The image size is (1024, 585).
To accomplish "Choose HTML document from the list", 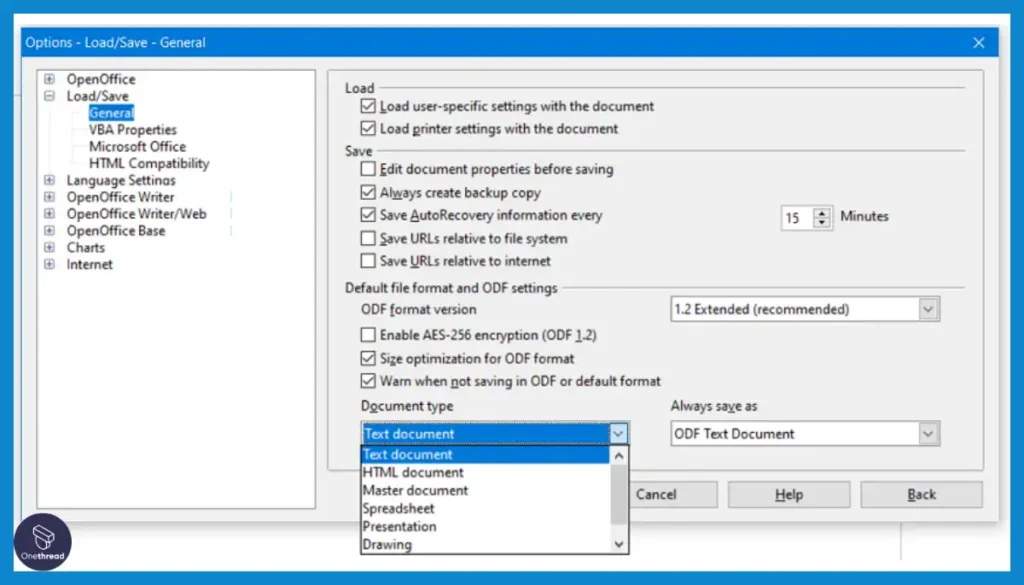I will [485, 472].
